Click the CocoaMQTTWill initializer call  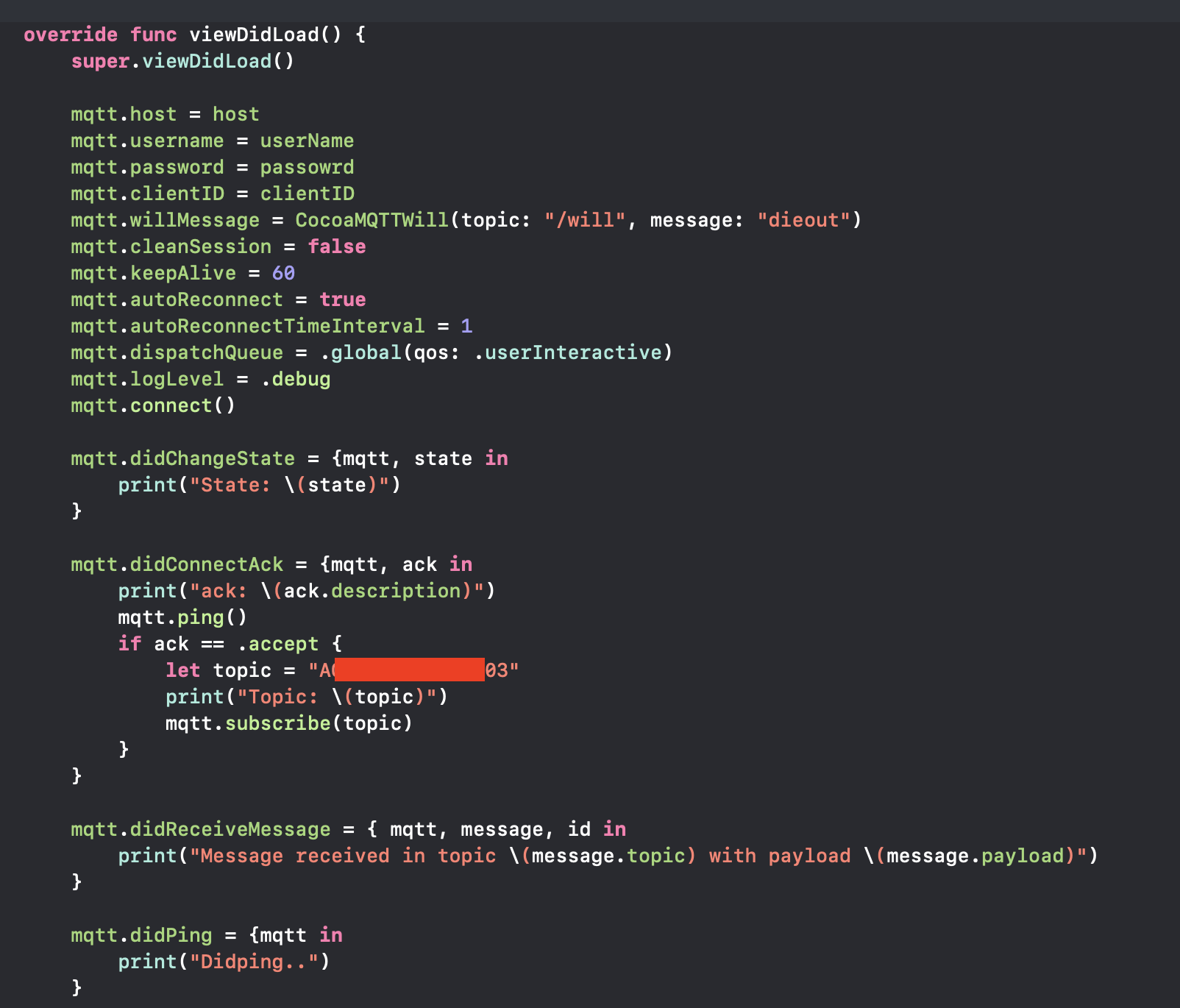372,220
